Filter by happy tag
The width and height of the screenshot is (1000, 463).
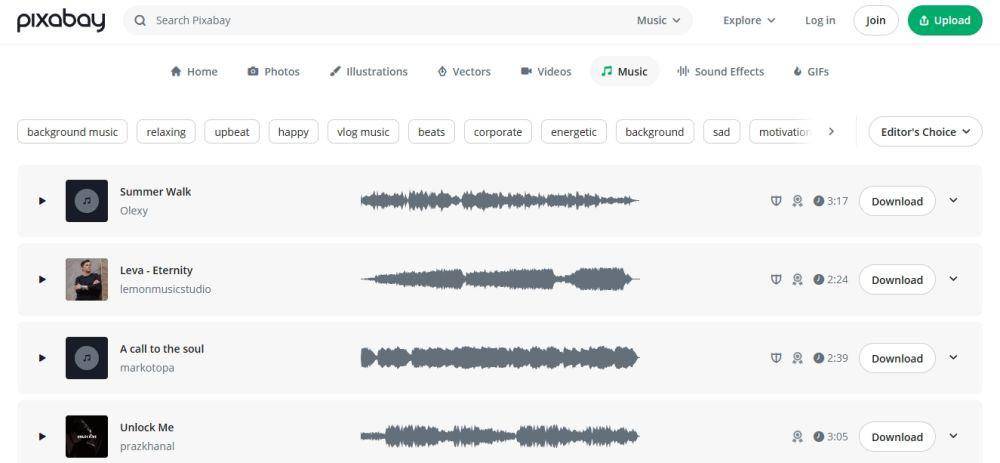(293, 132)
